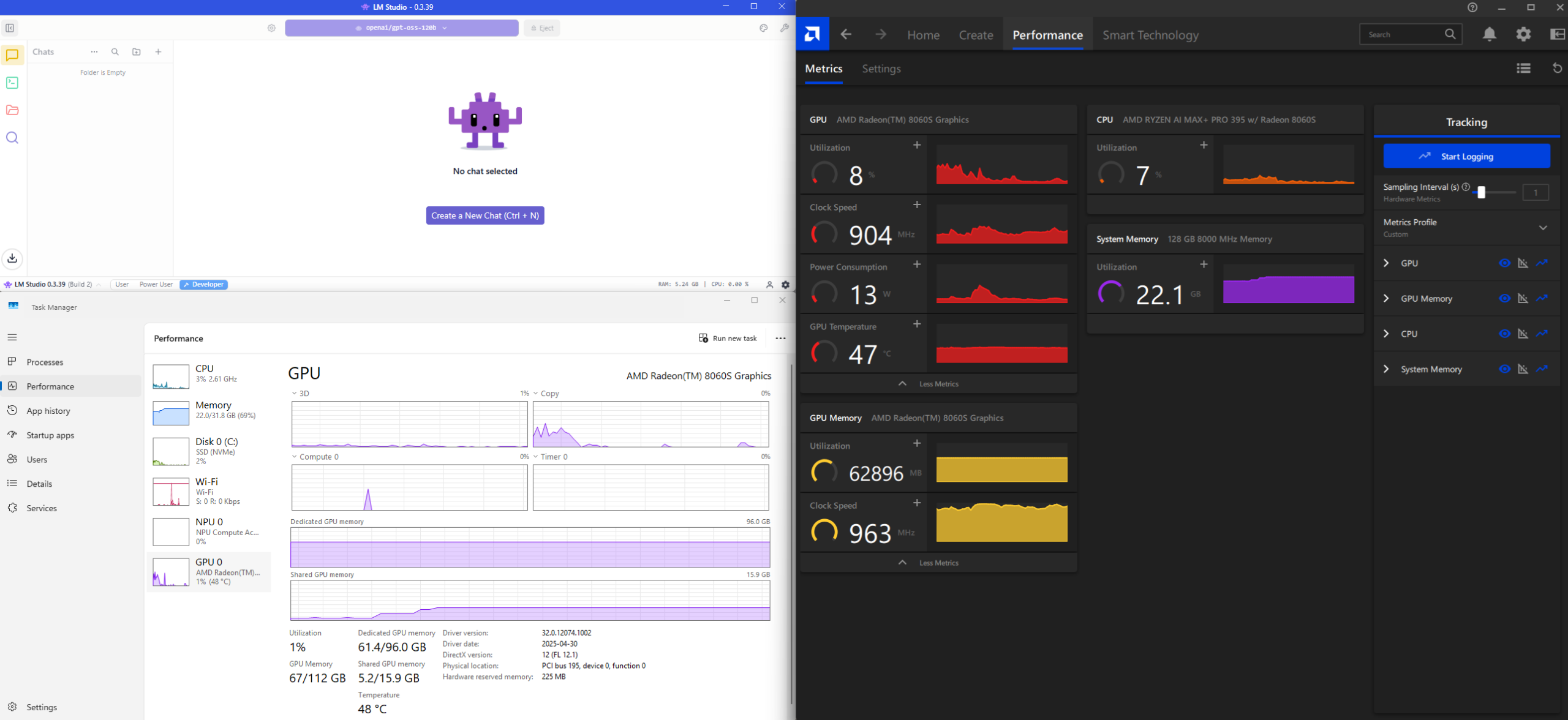The width and height of the screenshot is (1568, 720).
Task: Open the Smart Technology tab
Action: pos(1150,35)
